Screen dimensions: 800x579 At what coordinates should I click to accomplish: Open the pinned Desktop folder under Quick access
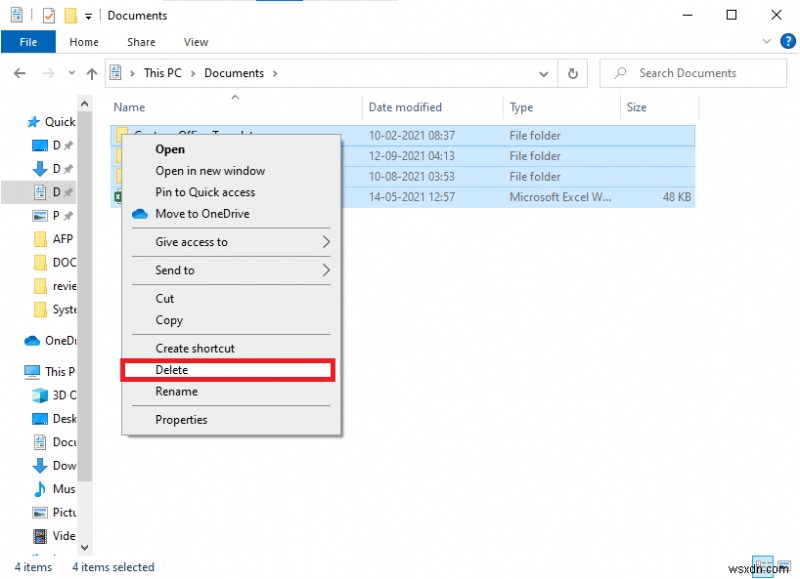click(53, 145)
